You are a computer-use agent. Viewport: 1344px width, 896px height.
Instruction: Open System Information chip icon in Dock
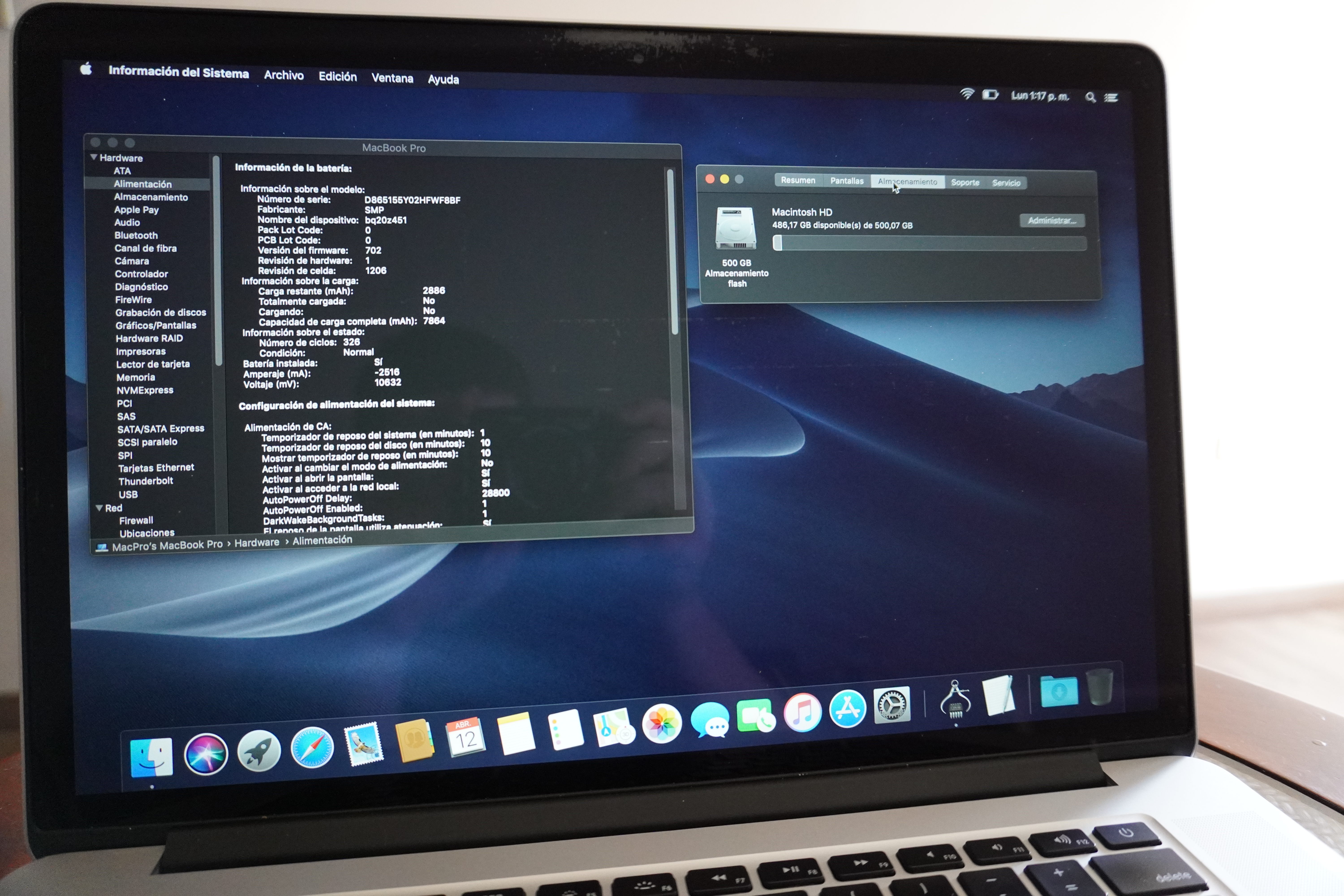[955, 699]
